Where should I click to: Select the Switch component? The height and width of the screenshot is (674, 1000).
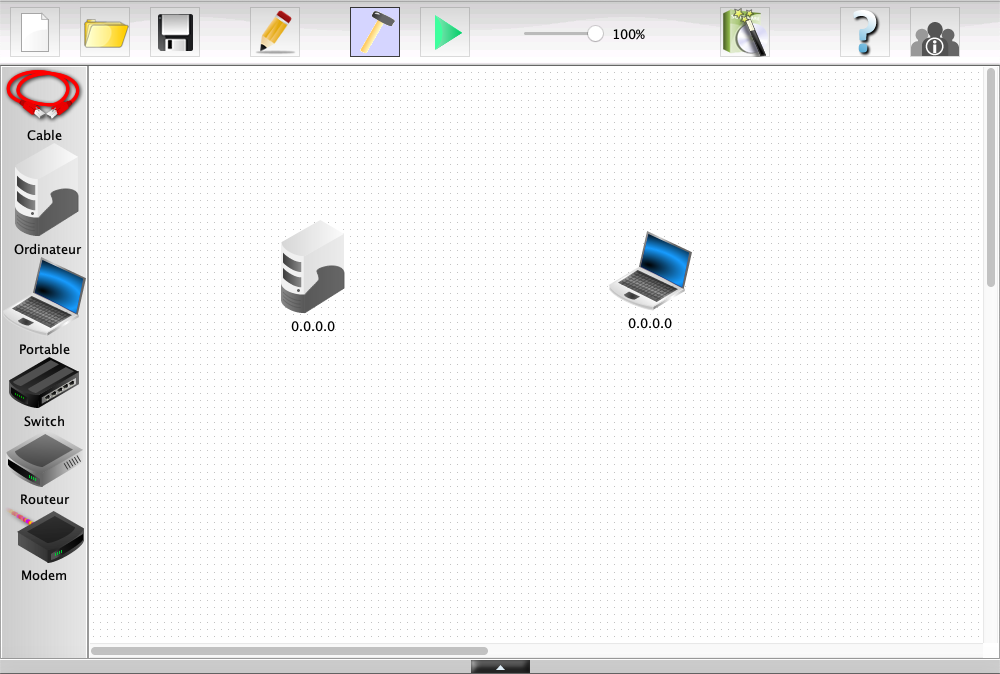click(44, 382)
